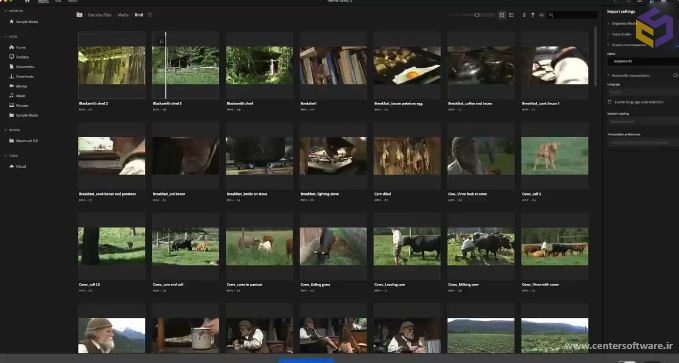Select Corn dried clip thumbnail
This screenshot has height=363, width=679.
407,156
